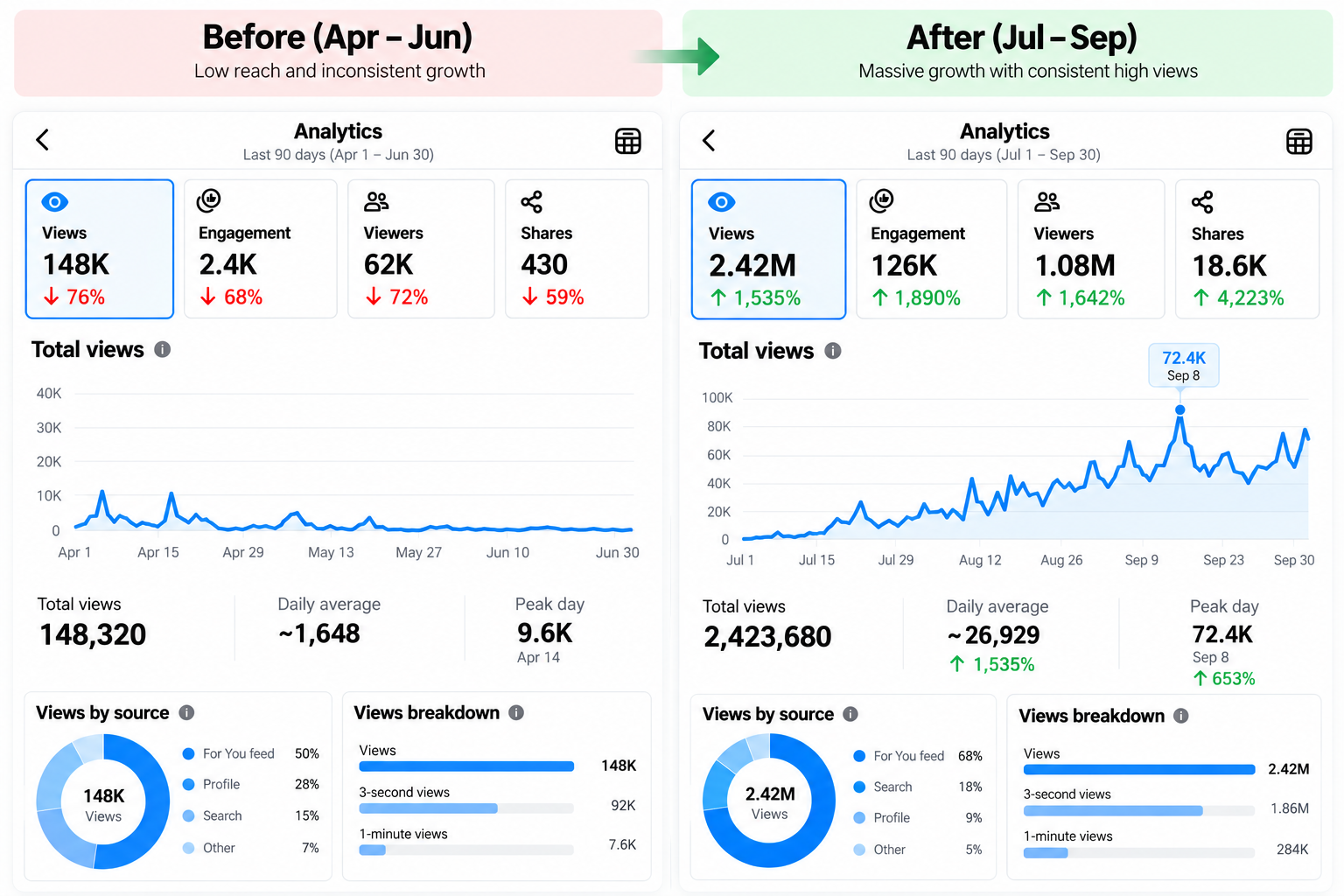Click share icon in the 430 card
The width and height of the screenshot is (1344, 896).
coord(532,202)
